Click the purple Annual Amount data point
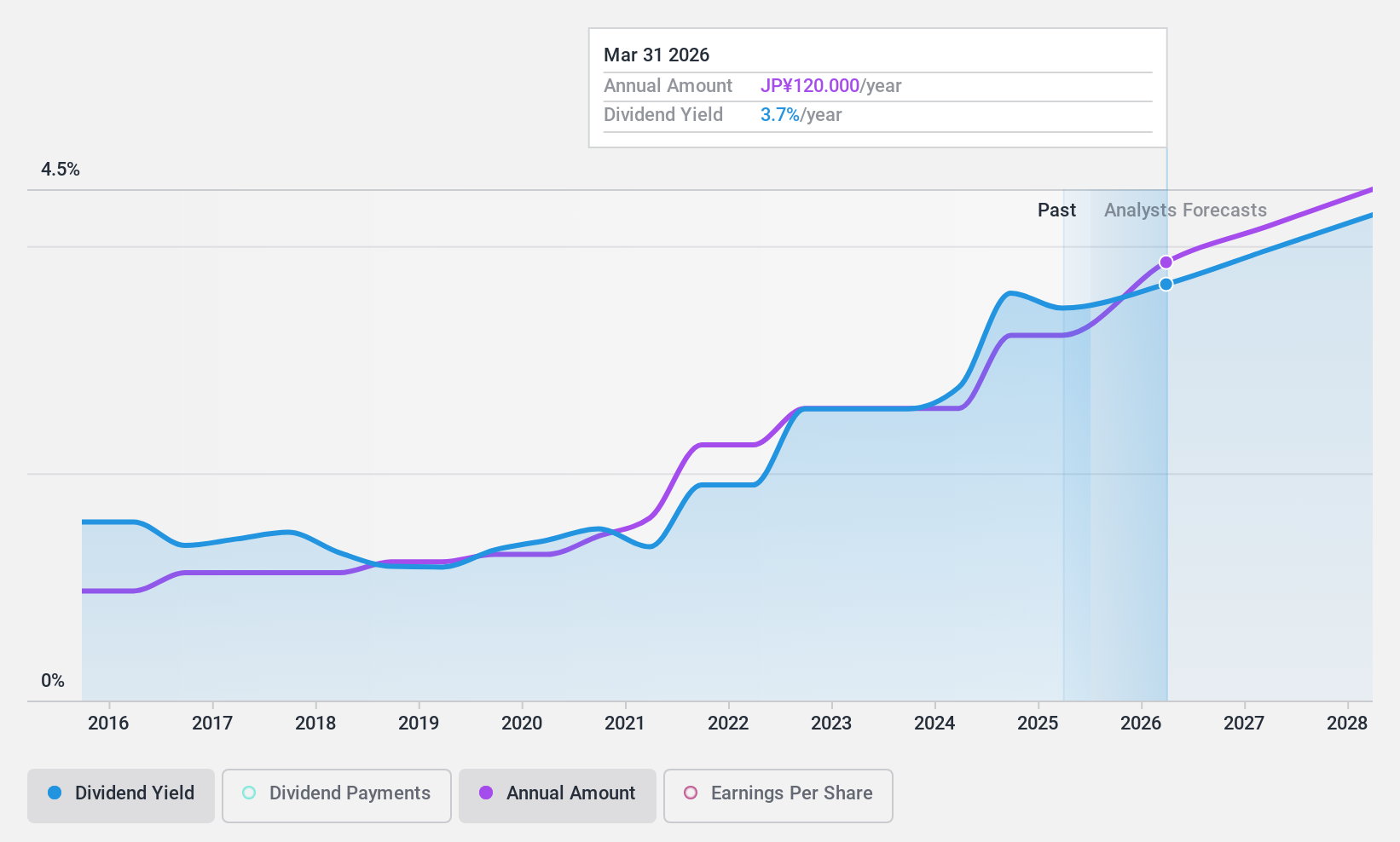The width and height of the screenshot is (1400, 842). (1166, 262)
